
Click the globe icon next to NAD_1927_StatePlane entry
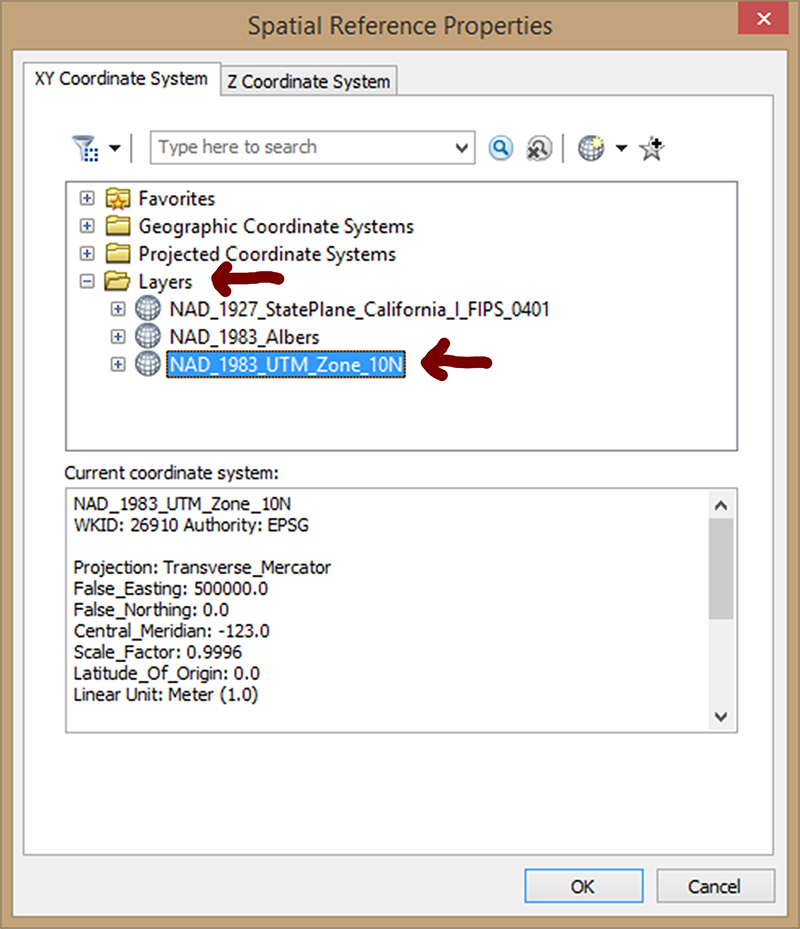coord(147,309)
